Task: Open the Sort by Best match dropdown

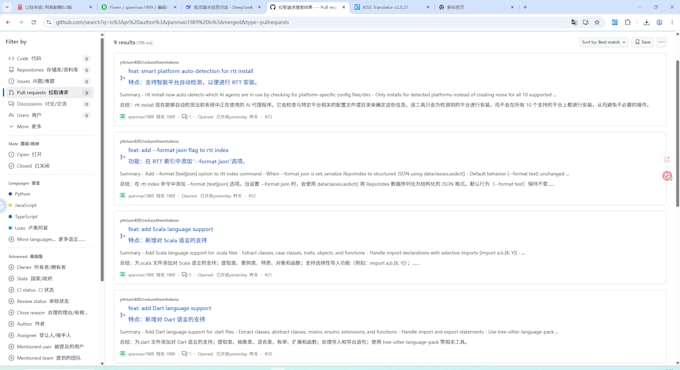Action: click(603, 42)
